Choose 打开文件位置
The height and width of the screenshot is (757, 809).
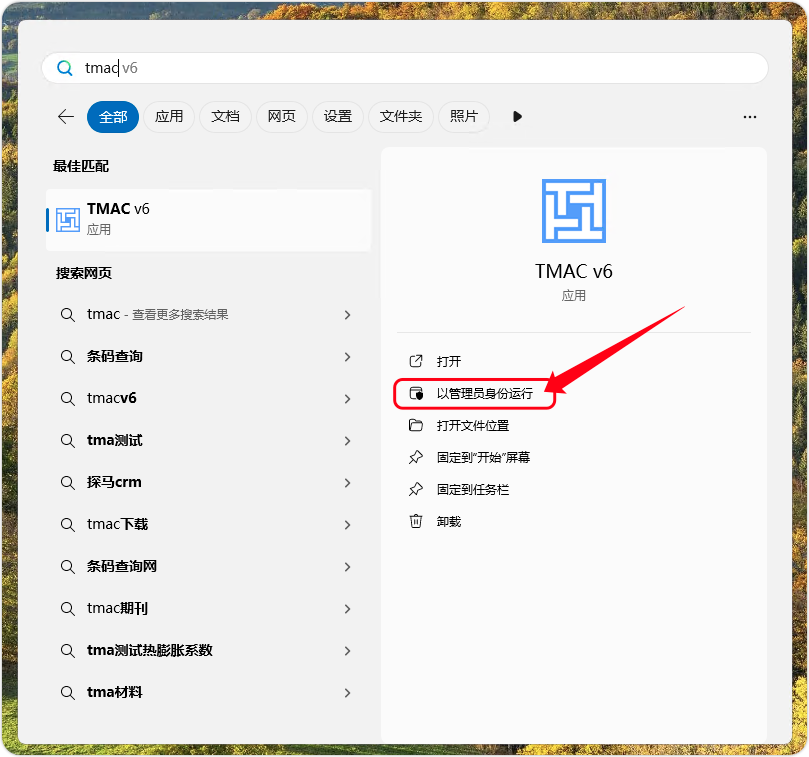click(x=473, y=426)
